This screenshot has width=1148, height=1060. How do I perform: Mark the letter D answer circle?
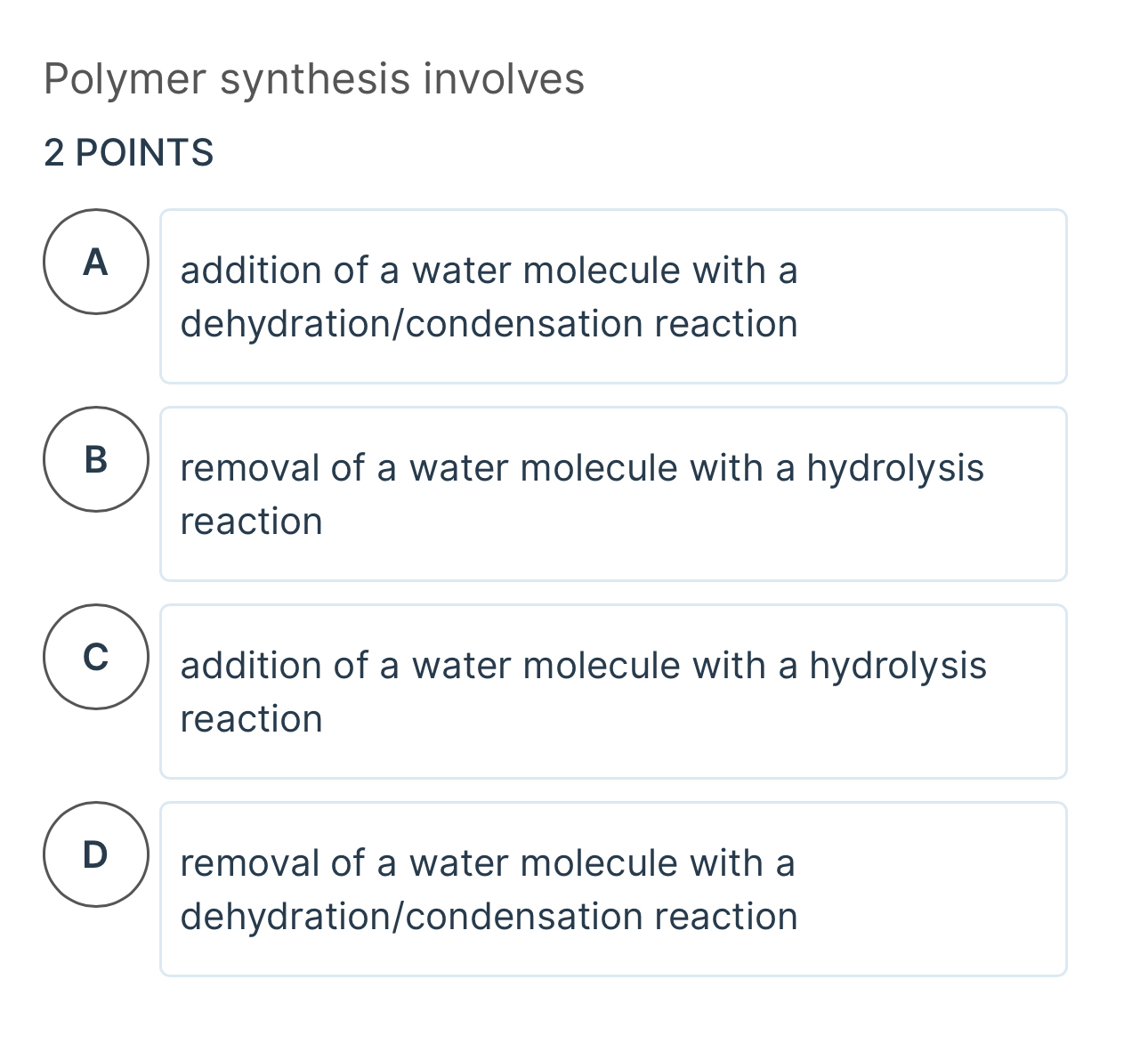[x=96, y=855]
